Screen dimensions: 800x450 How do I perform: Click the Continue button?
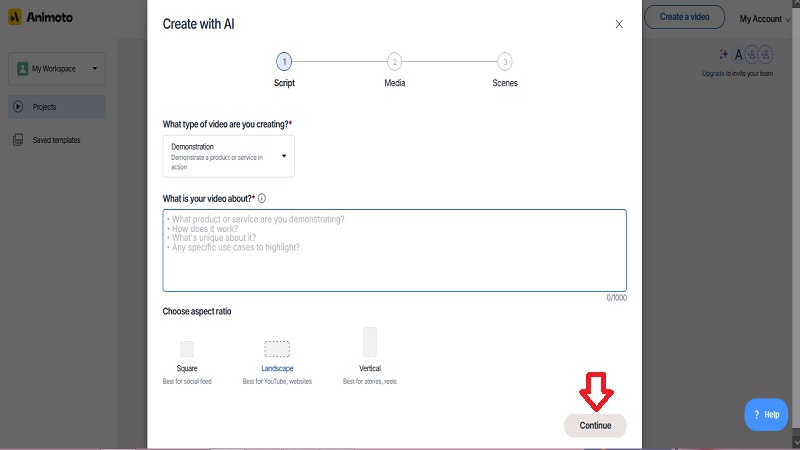point(595,425)
